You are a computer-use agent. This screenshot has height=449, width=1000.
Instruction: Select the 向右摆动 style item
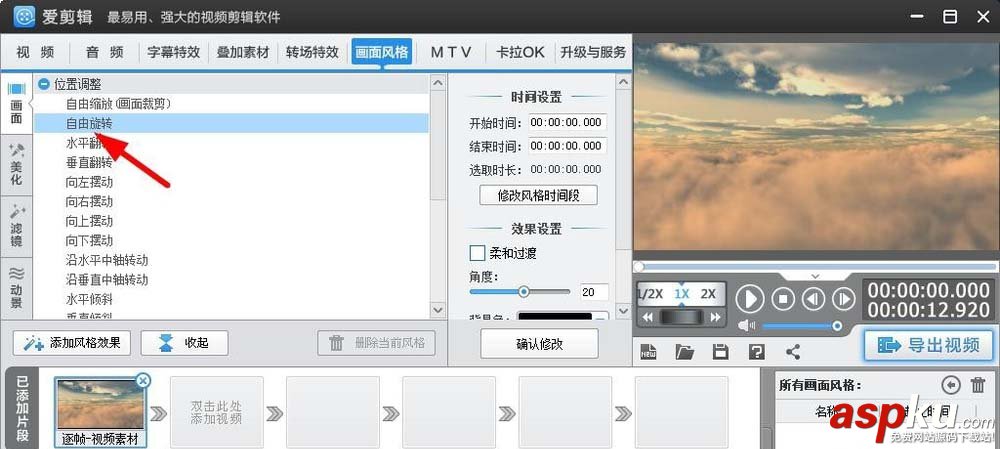(x=89, y=202)
